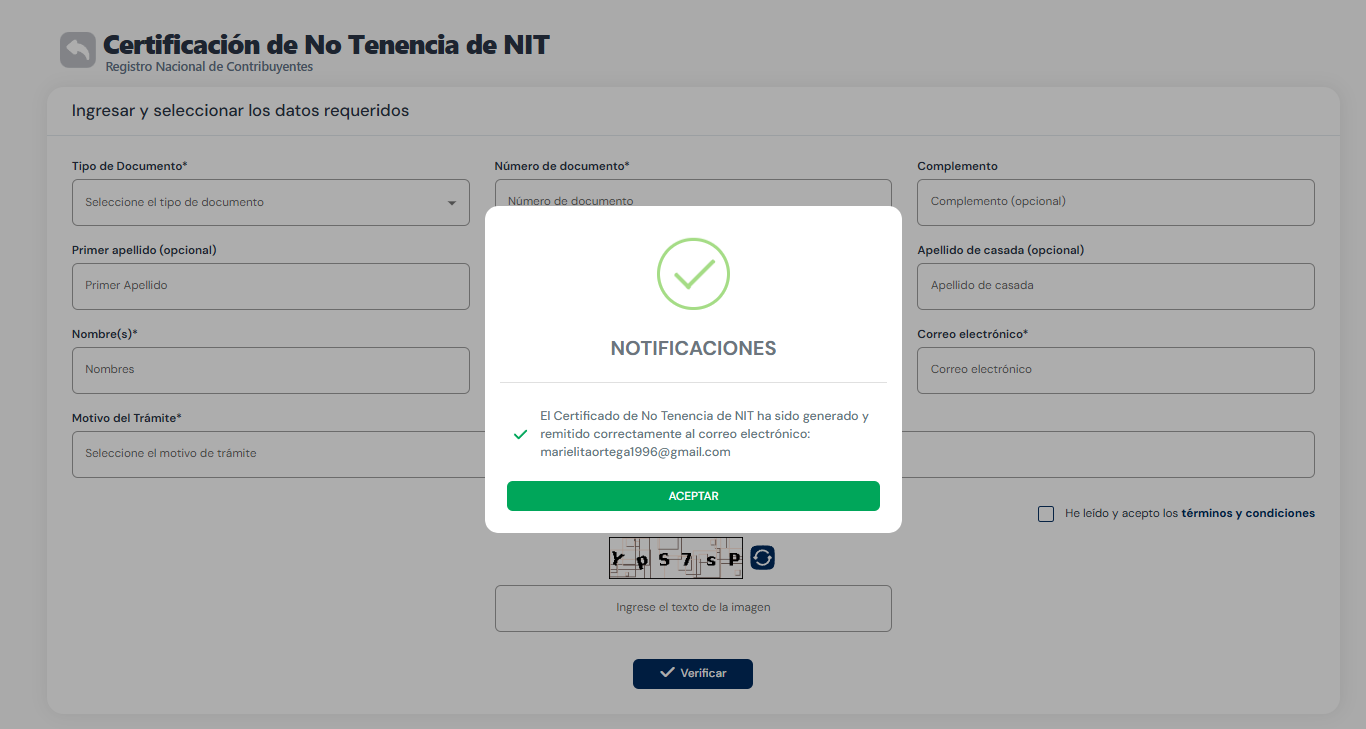Click the Correo electrónico input field
This screenshot has height=729, width=1366.
pos(1116,370)
